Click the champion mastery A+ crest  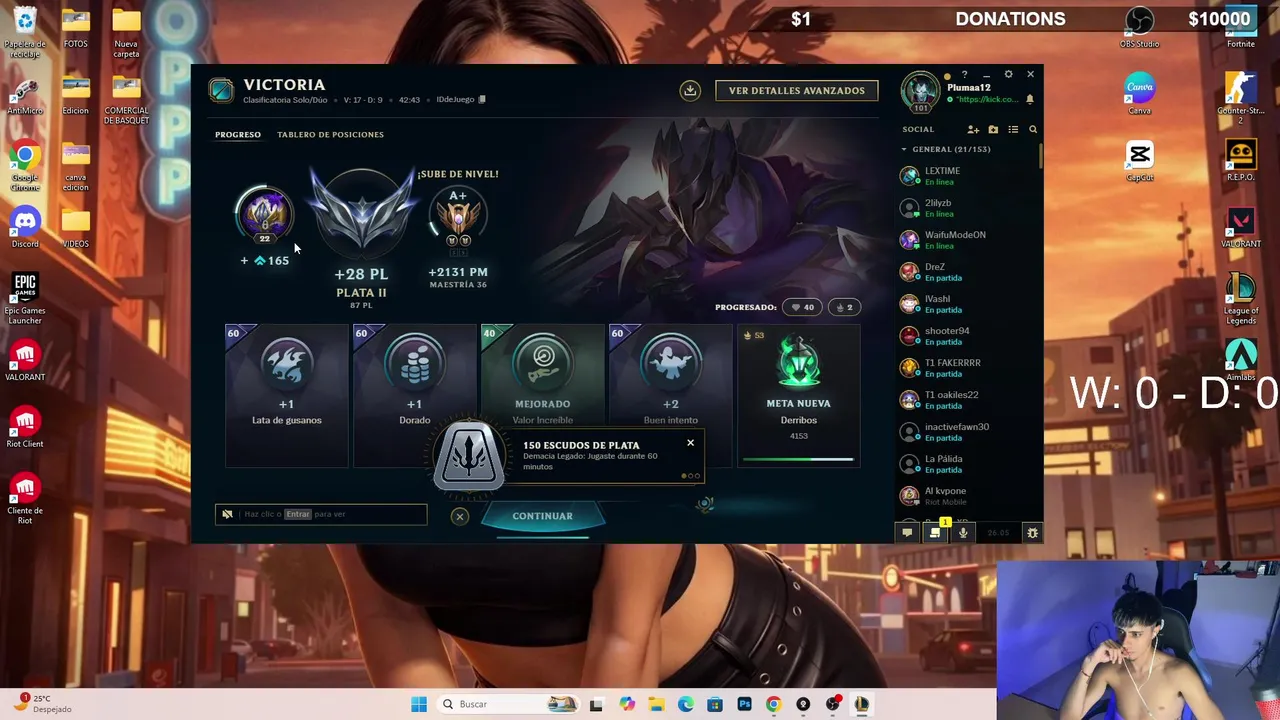click(458, 218)
